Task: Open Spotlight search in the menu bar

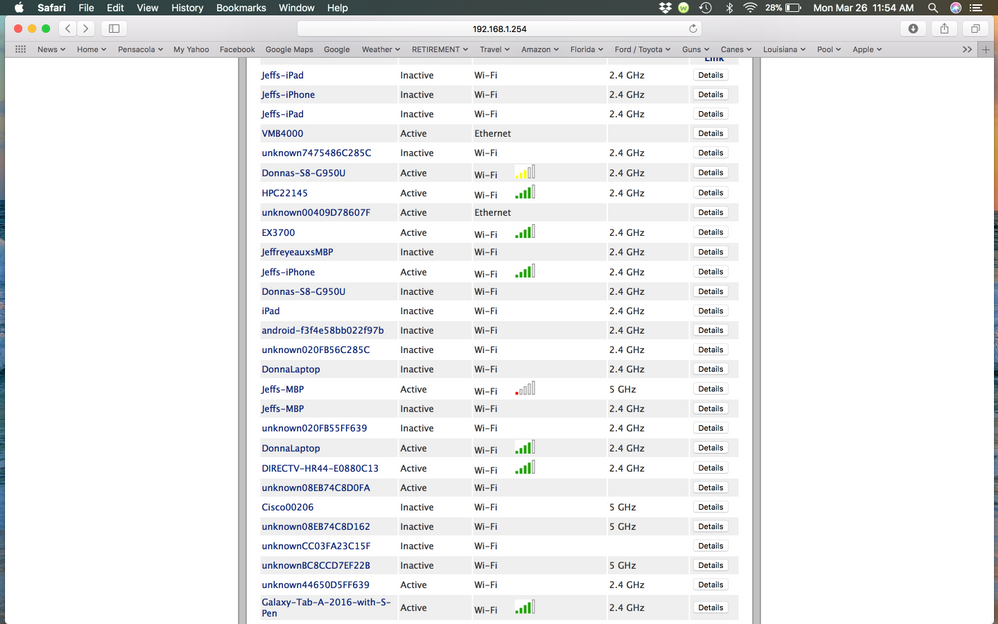Action: click(x=932, y=8)
